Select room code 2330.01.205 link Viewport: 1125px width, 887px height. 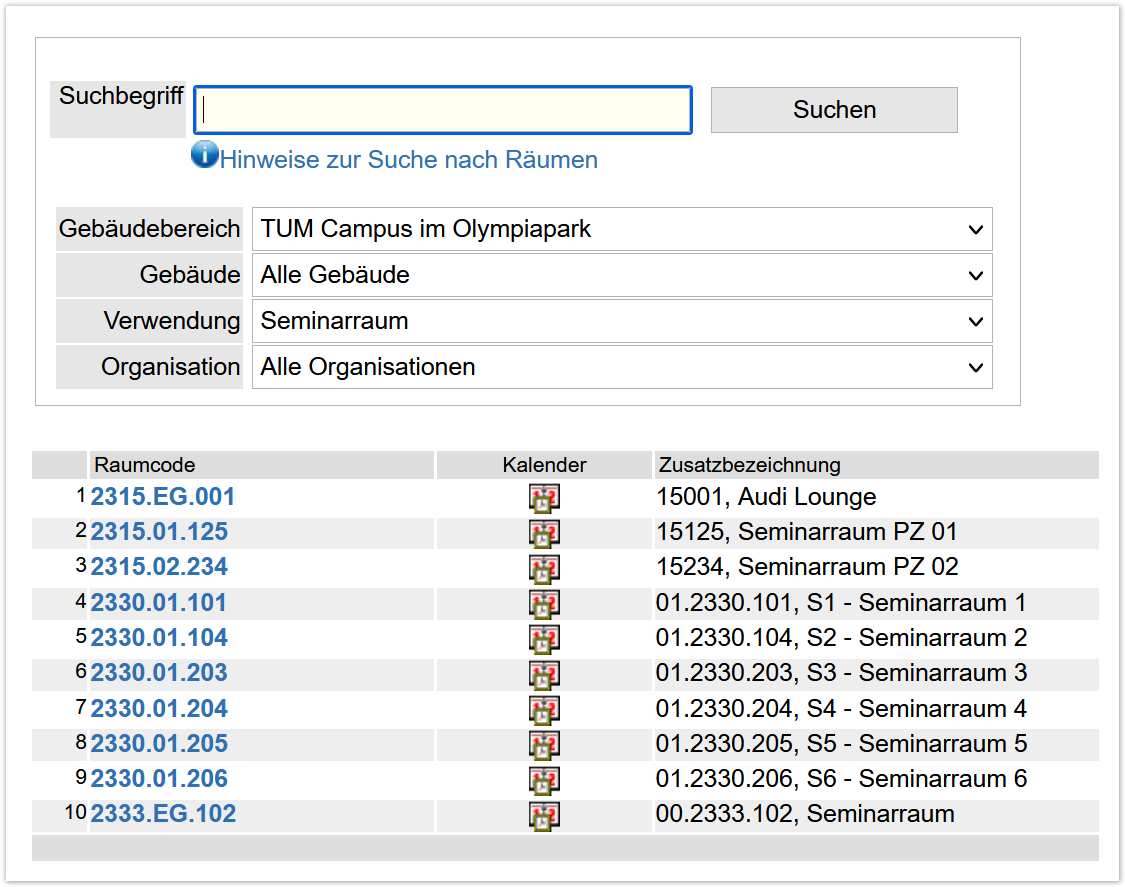[159, 744]
